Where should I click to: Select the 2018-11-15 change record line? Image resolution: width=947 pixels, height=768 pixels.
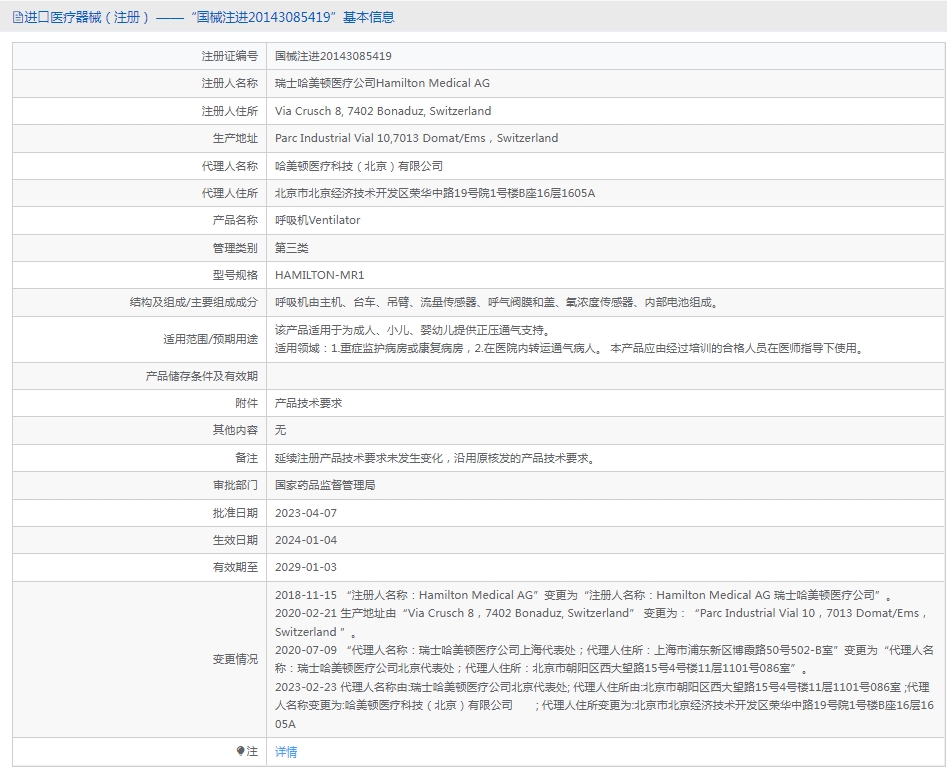point(585,595)
